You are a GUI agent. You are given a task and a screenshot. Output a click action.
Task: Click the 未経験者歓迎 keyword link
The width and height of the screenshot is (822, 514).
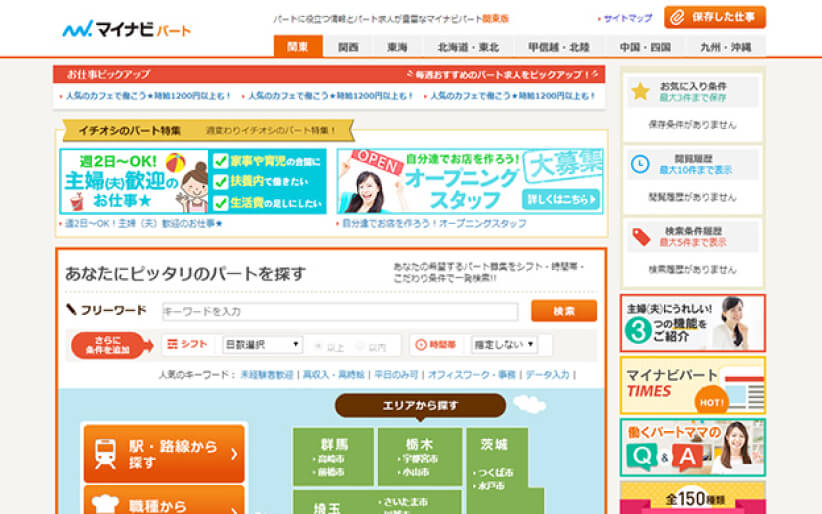(267, 374)
